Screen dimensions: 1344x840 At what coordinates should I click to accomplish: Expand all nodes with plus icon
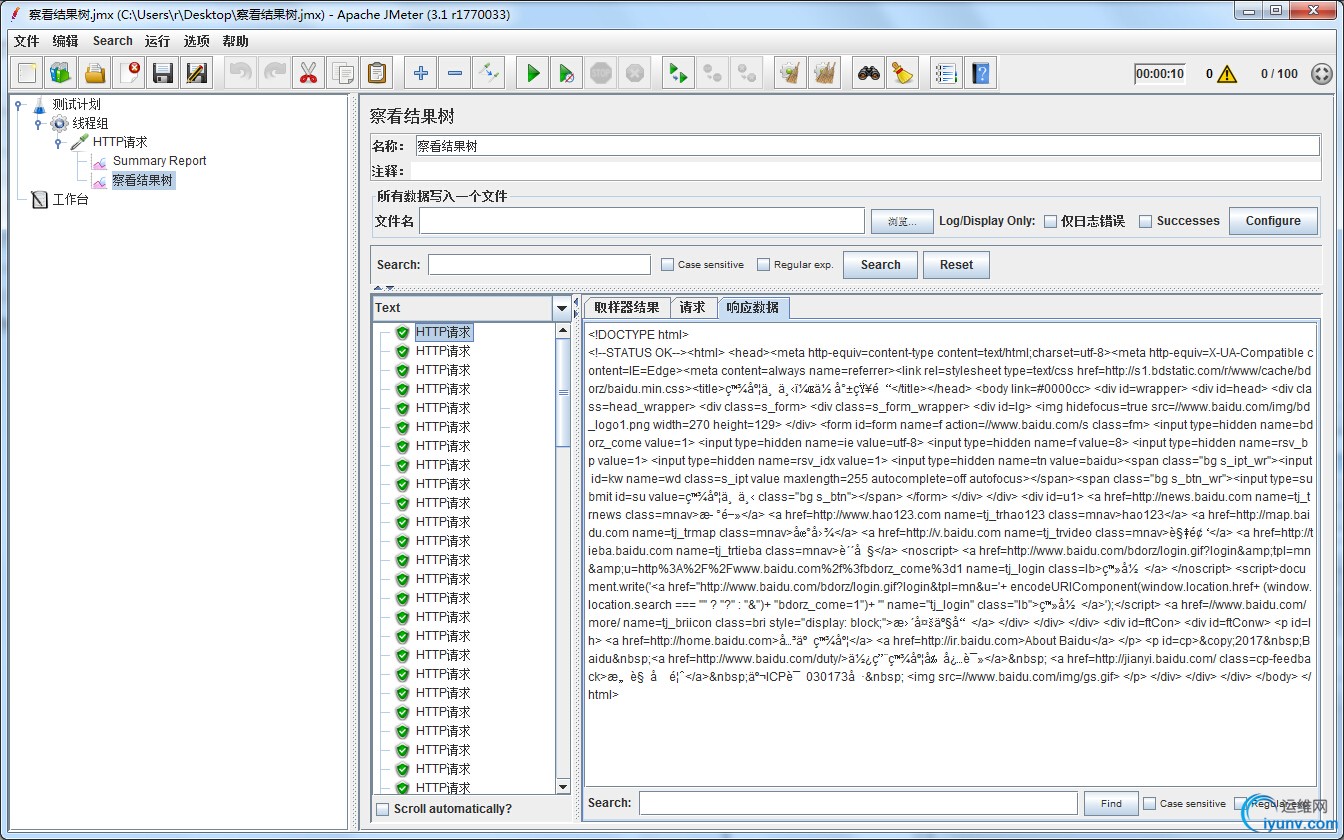coord(420,73)
